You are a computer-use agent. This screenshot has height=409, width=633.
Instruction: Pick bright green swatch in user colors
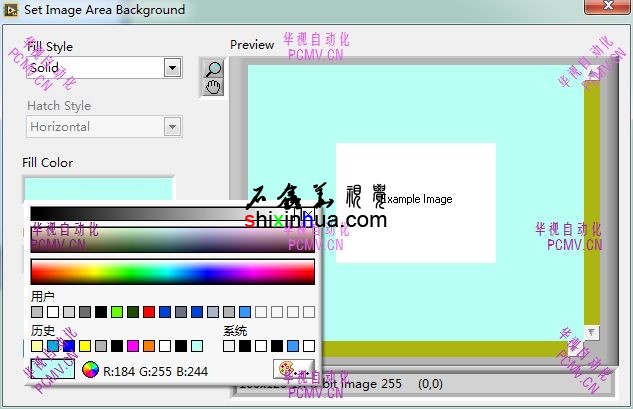click(x=117, y=313)
